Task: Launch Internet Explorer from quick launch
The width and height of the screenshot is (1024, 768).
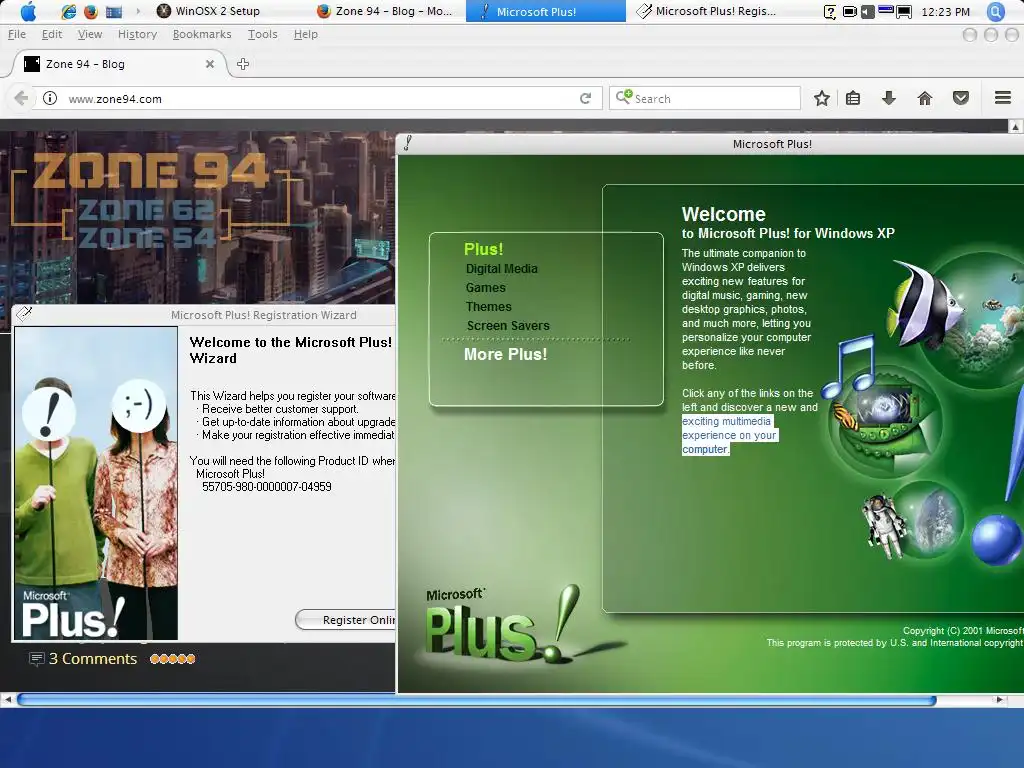Action: (x=68, y=11)
